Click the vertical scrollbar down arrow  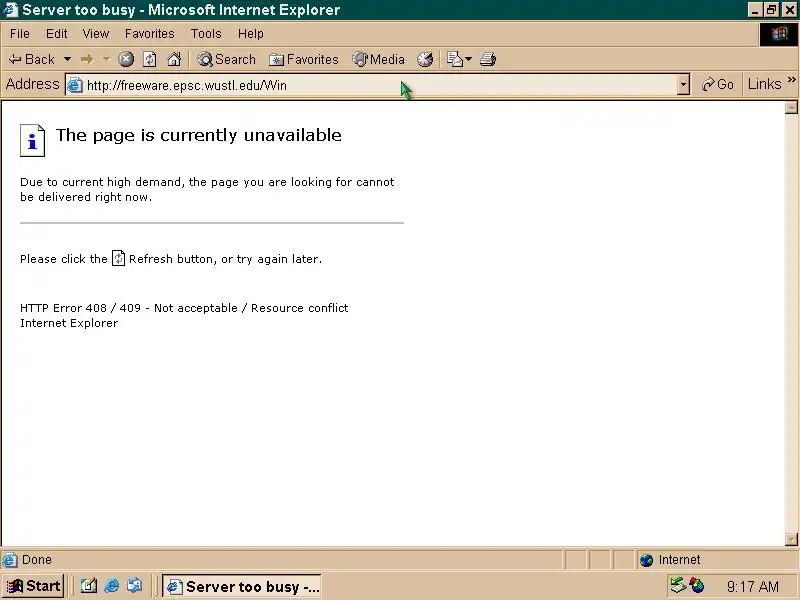[x=791, y=539]
